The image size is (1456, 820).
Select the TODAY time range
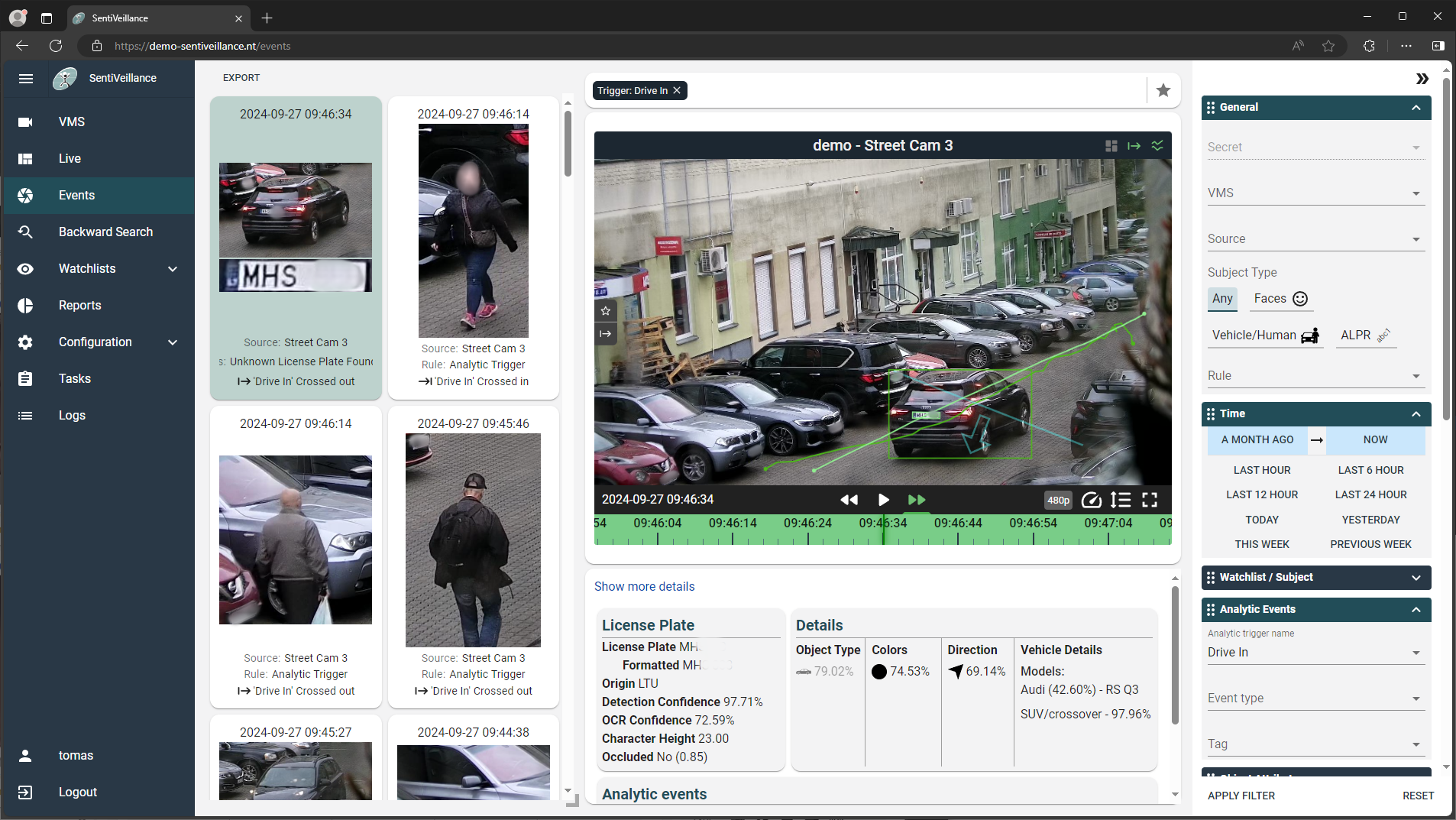1262,520
